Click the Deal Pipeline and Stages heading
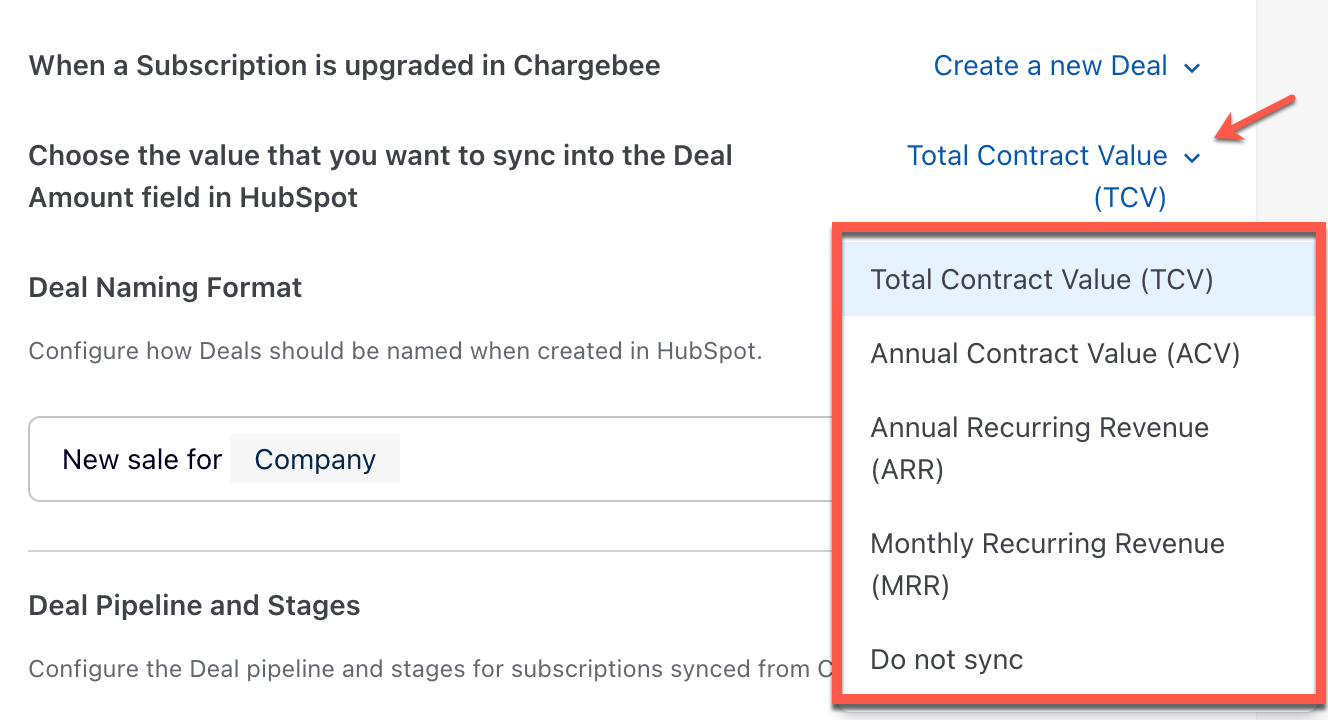 tap(194, 606)
